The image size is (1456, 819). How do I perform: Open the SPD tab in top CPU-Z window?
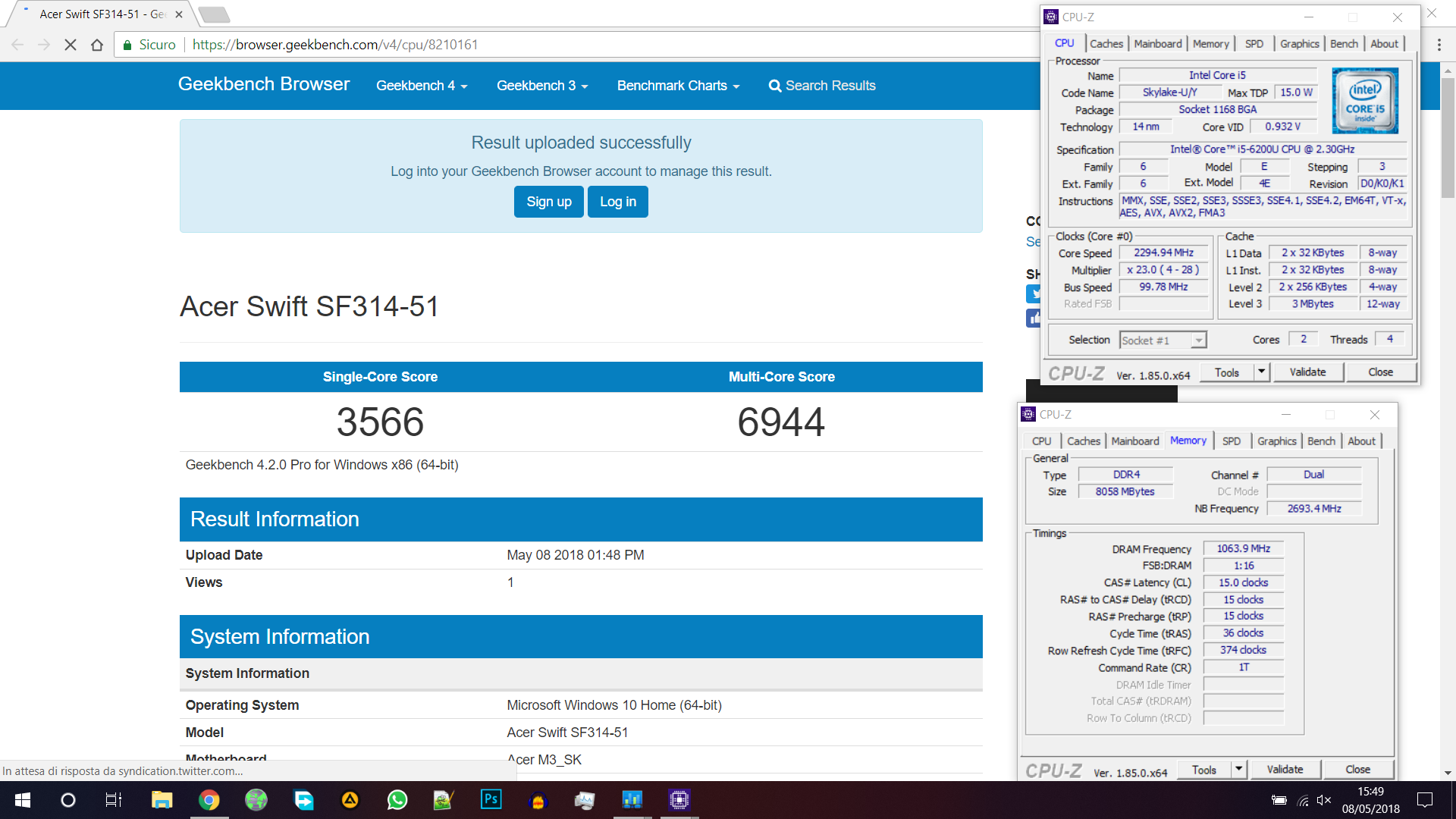(x=1254, y=44)
